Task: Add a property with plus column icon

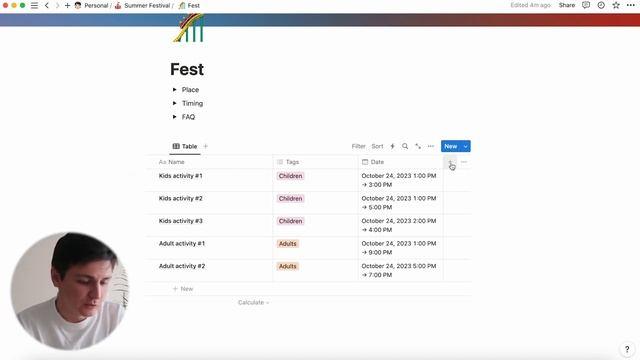Action: coord(450,162)
